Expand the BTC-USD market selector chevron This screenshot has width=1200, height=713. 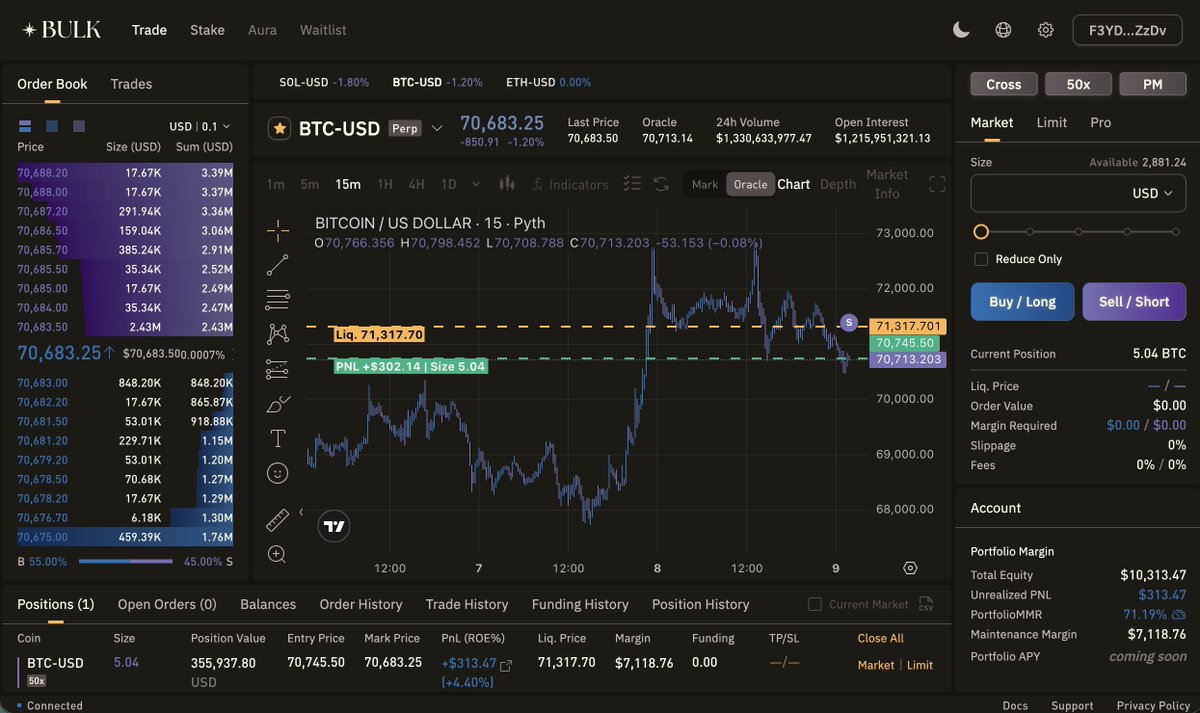(437, 128)
